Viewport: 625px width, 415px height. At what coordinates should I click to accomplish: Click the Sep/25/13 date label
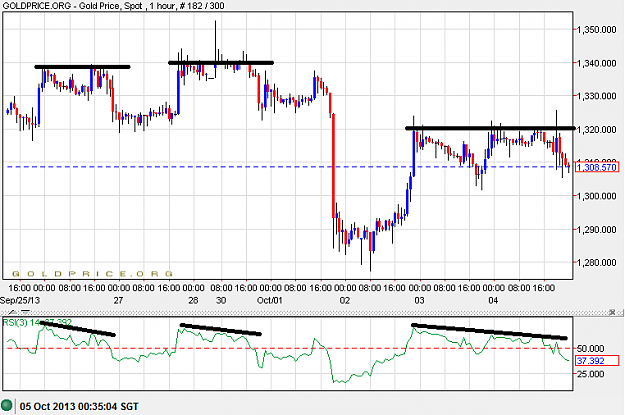pos(20,300)
